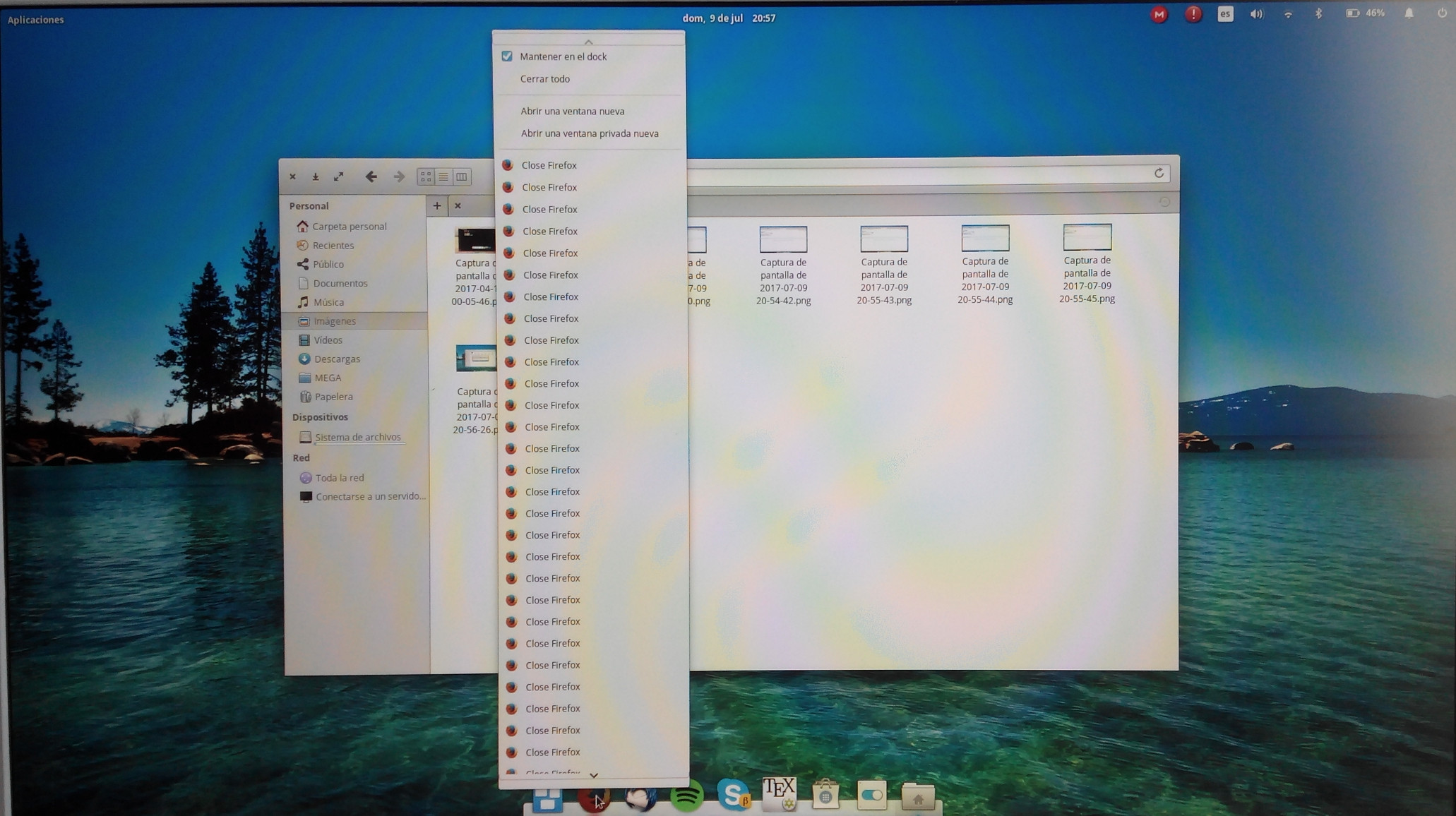Select screenshot file 20-54-42.png

click(x=783, y=266)
